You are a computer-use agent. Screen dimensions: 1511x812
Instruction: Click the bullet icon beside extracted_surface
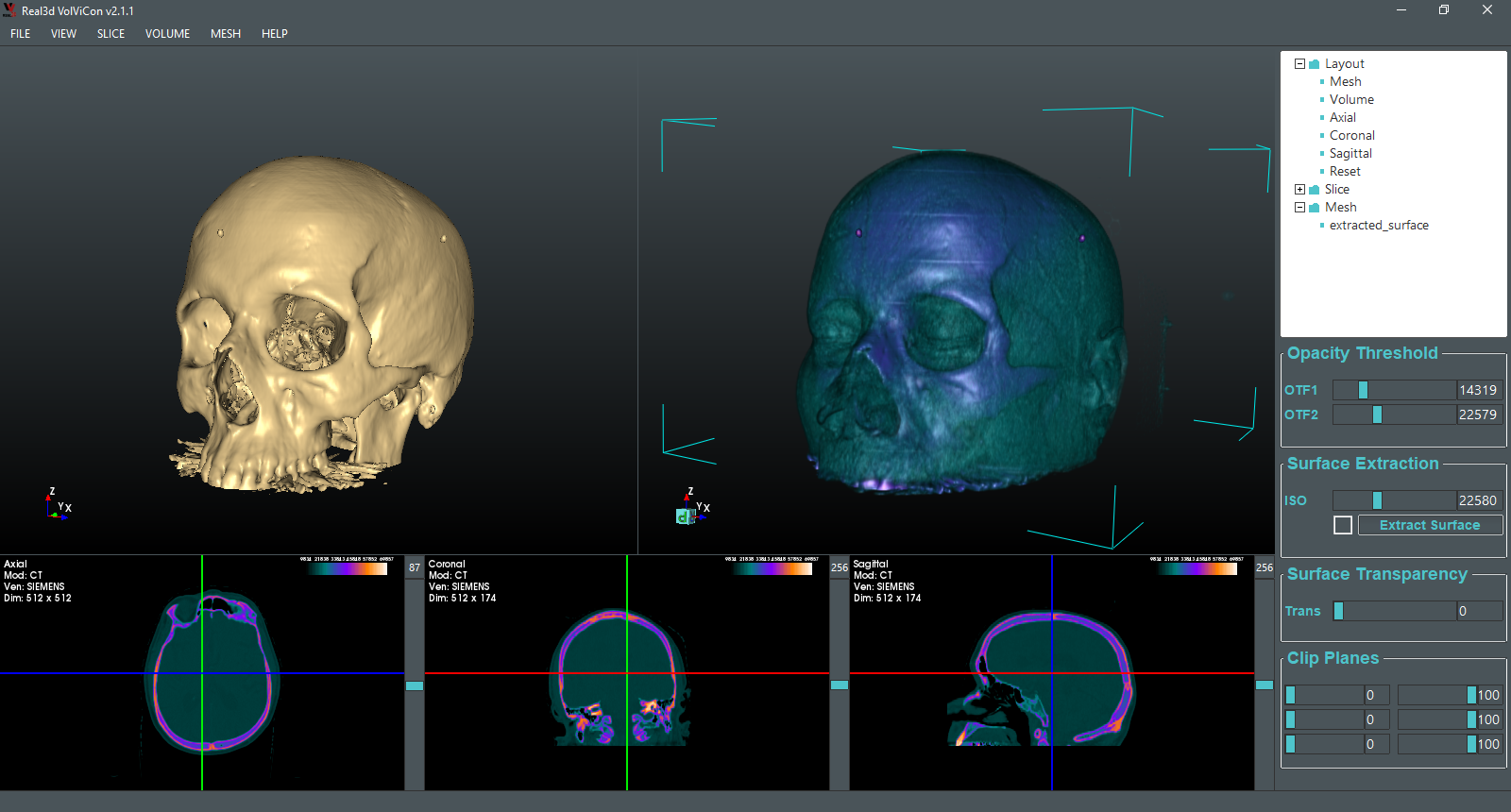pyautogui.click(x=1322, y=226)
